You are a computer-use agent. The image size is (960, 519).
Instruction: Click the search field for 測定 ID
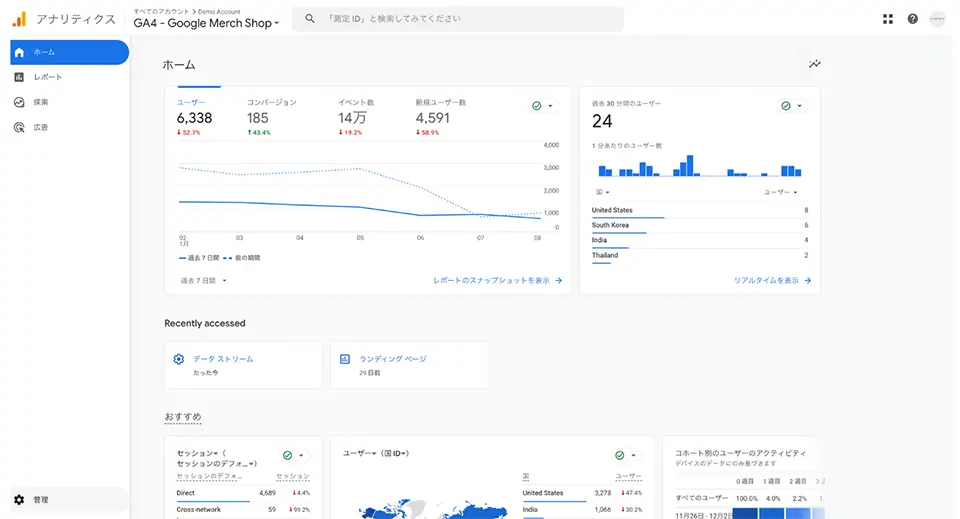458,19
